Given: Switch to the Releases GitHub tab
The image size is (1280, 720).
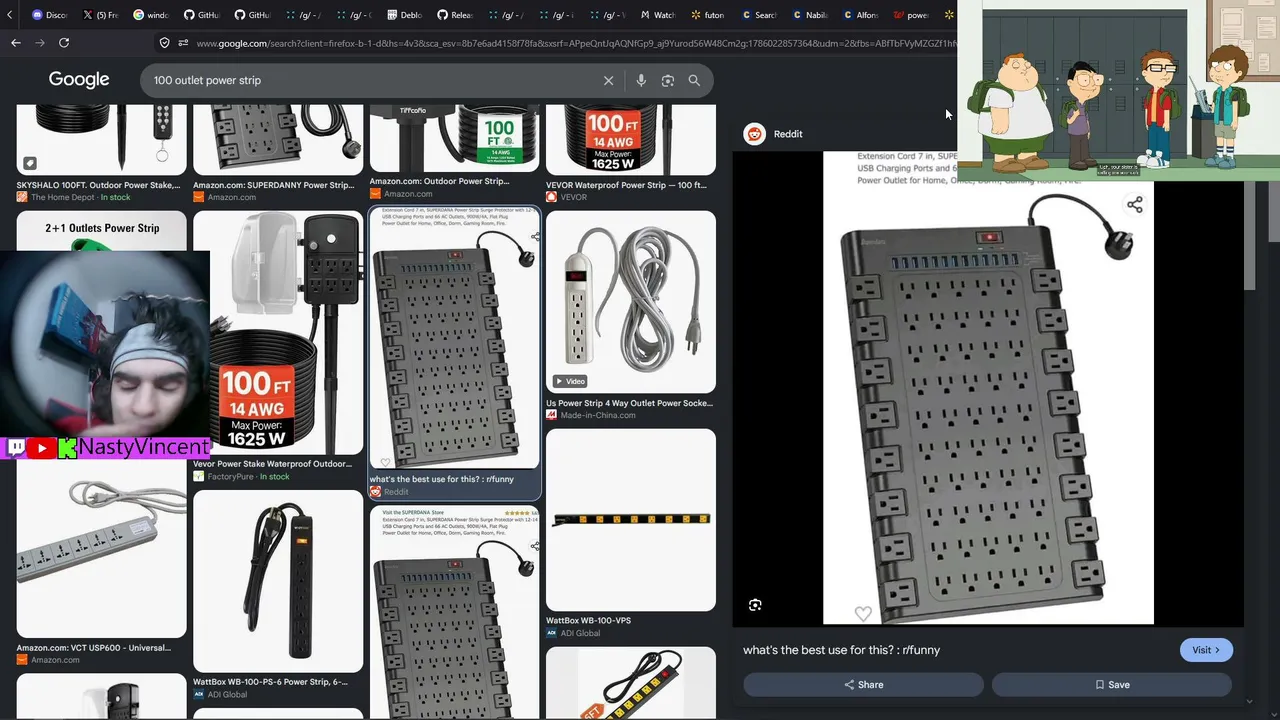Looking at the screenshot, I should (455, 15).
